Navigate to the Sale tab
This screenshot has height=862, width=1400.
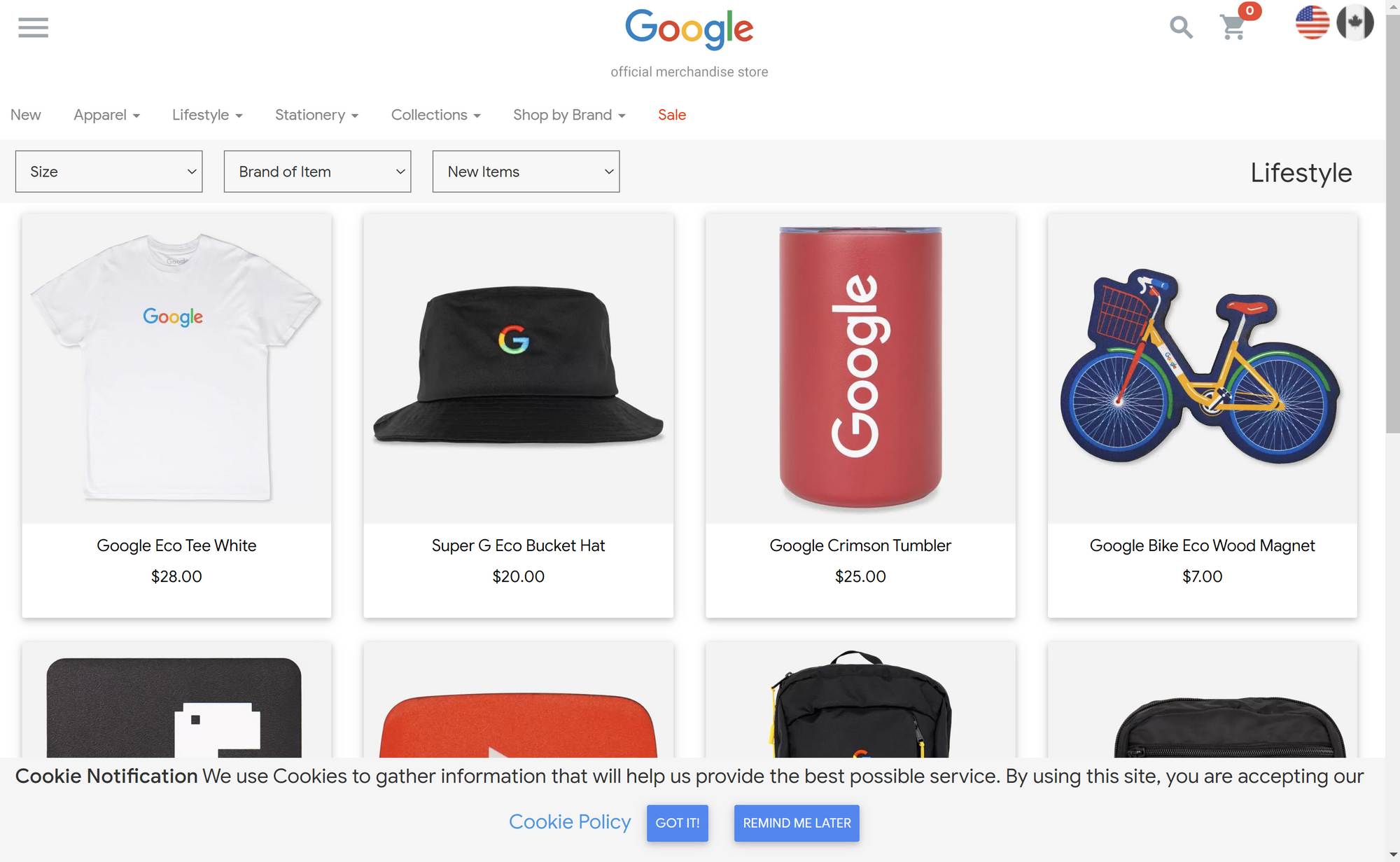coord(672,114)
